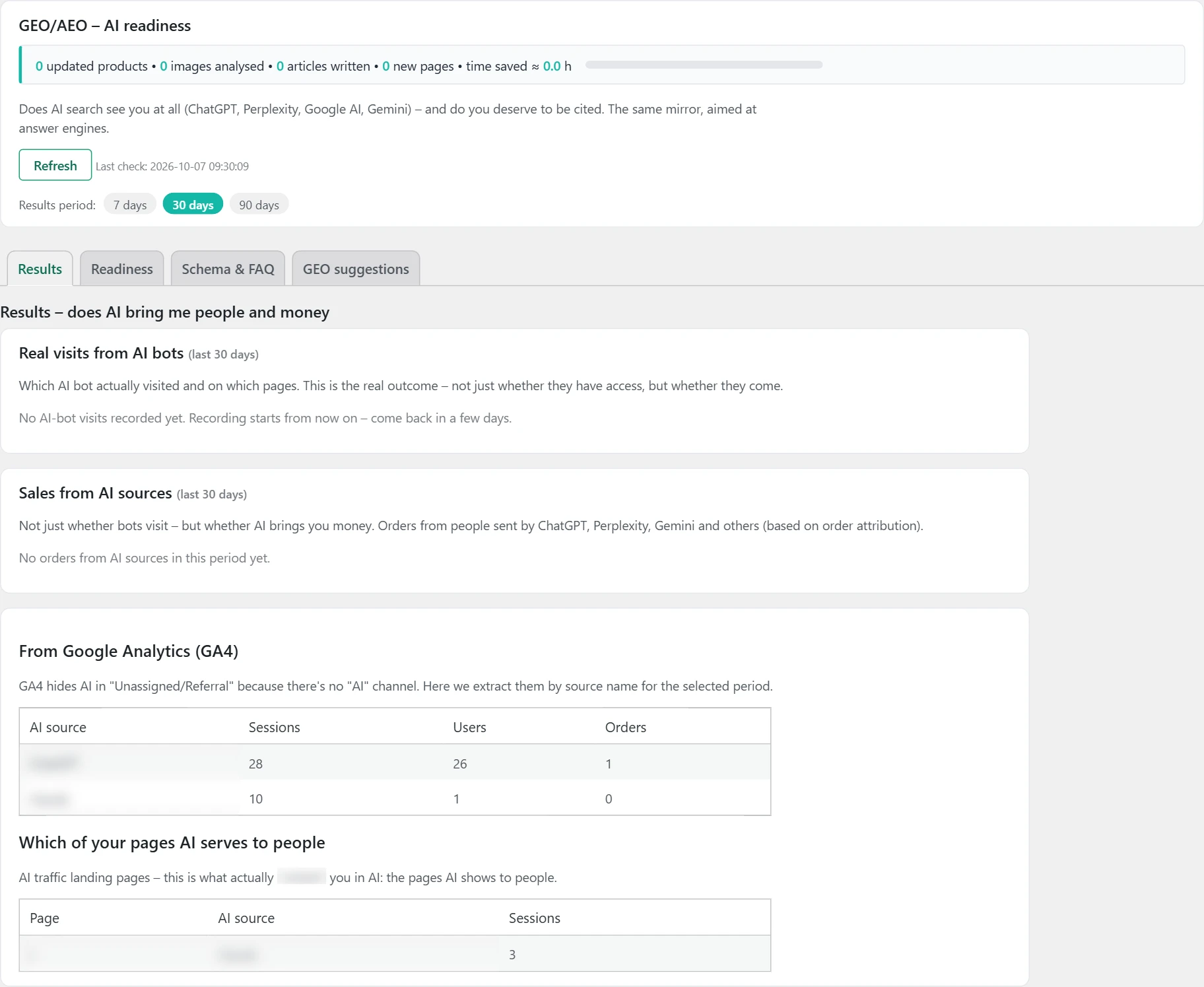1204x987 pixels.
Task: Click the Sessions header in the pages table
Action: [535, 918]
